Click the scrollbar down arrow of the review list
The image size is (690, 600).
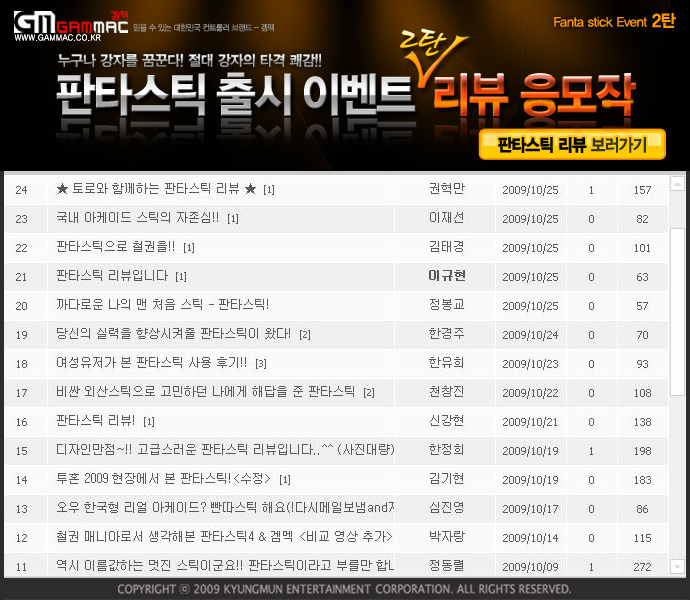(x=677, y=567)
